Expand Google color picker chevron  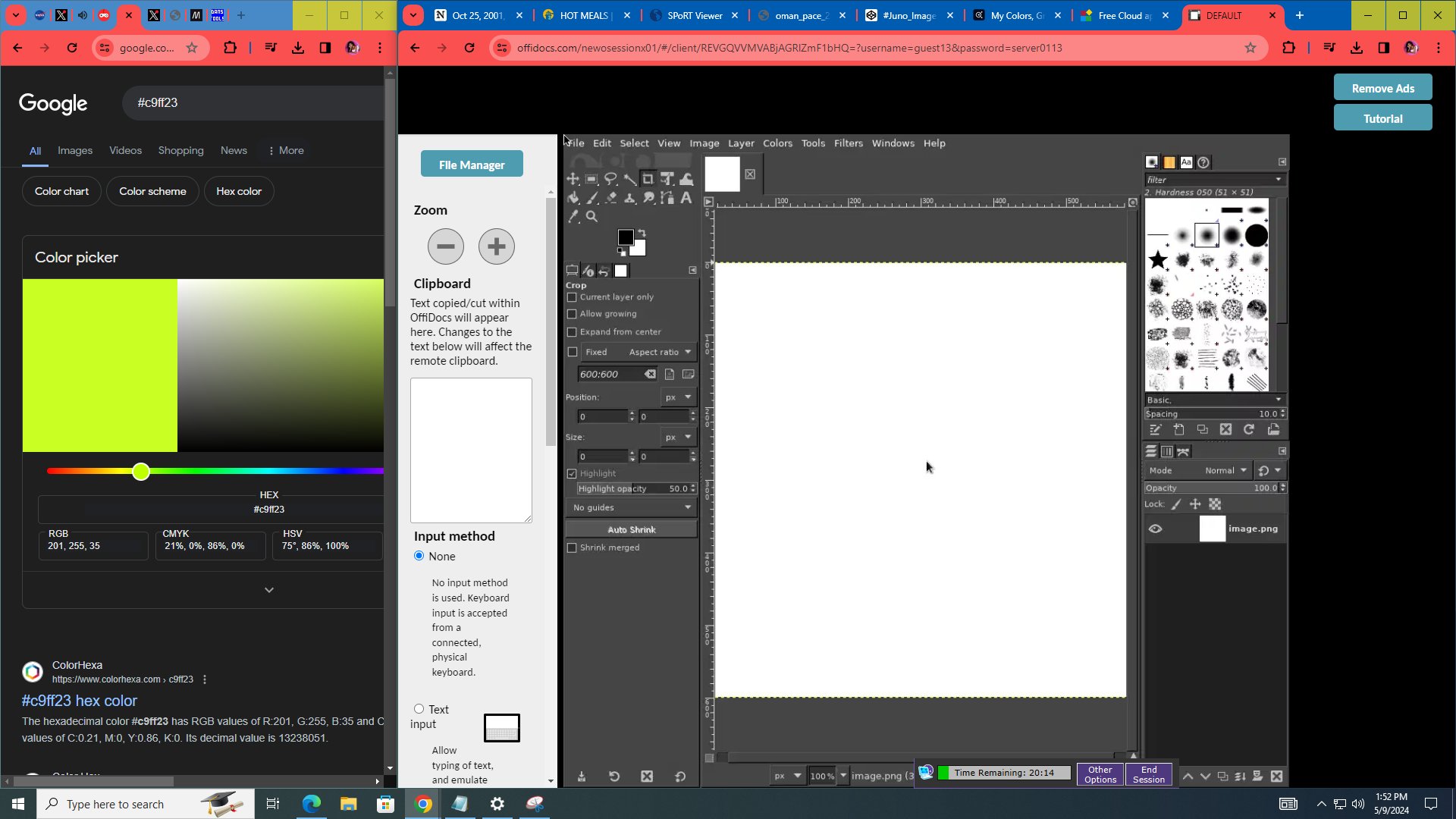pos(268,590)
